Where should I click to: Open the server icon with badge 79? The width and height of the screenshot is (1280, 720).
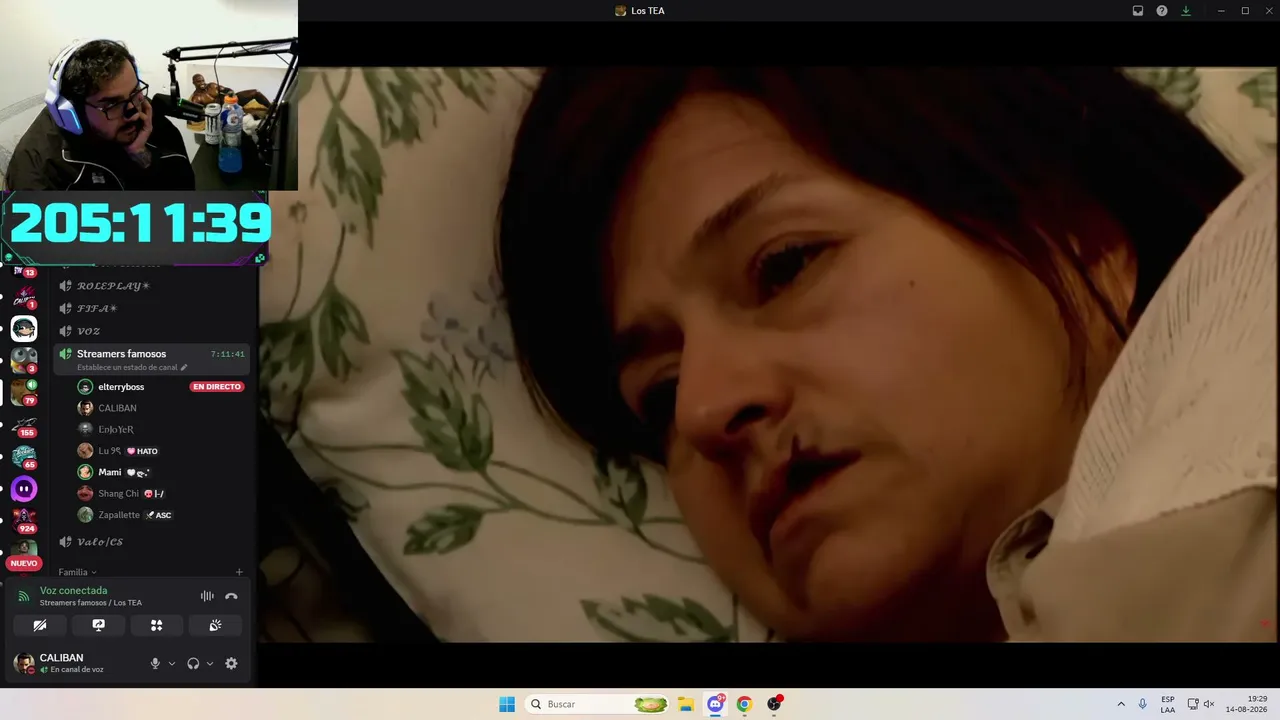pyautogui.click(x=24, y=392)
